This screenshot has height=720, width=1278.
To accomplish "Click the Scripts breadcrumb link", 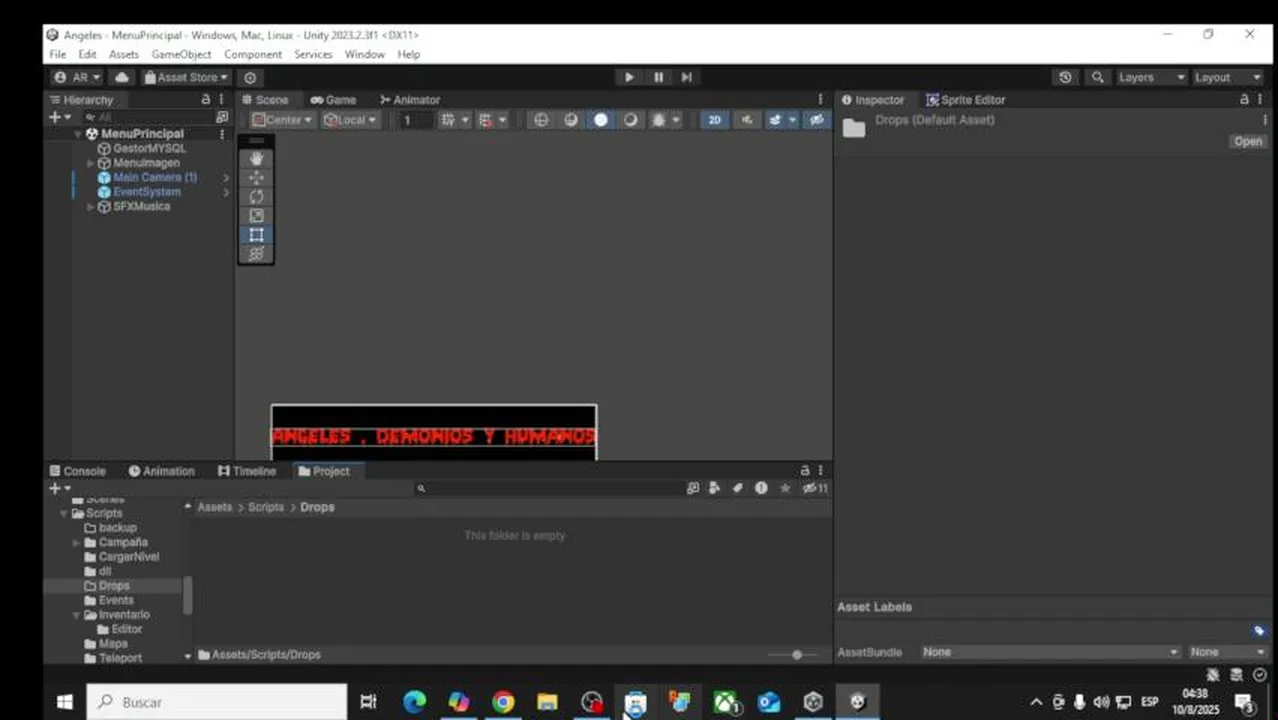I will point(266,507).
